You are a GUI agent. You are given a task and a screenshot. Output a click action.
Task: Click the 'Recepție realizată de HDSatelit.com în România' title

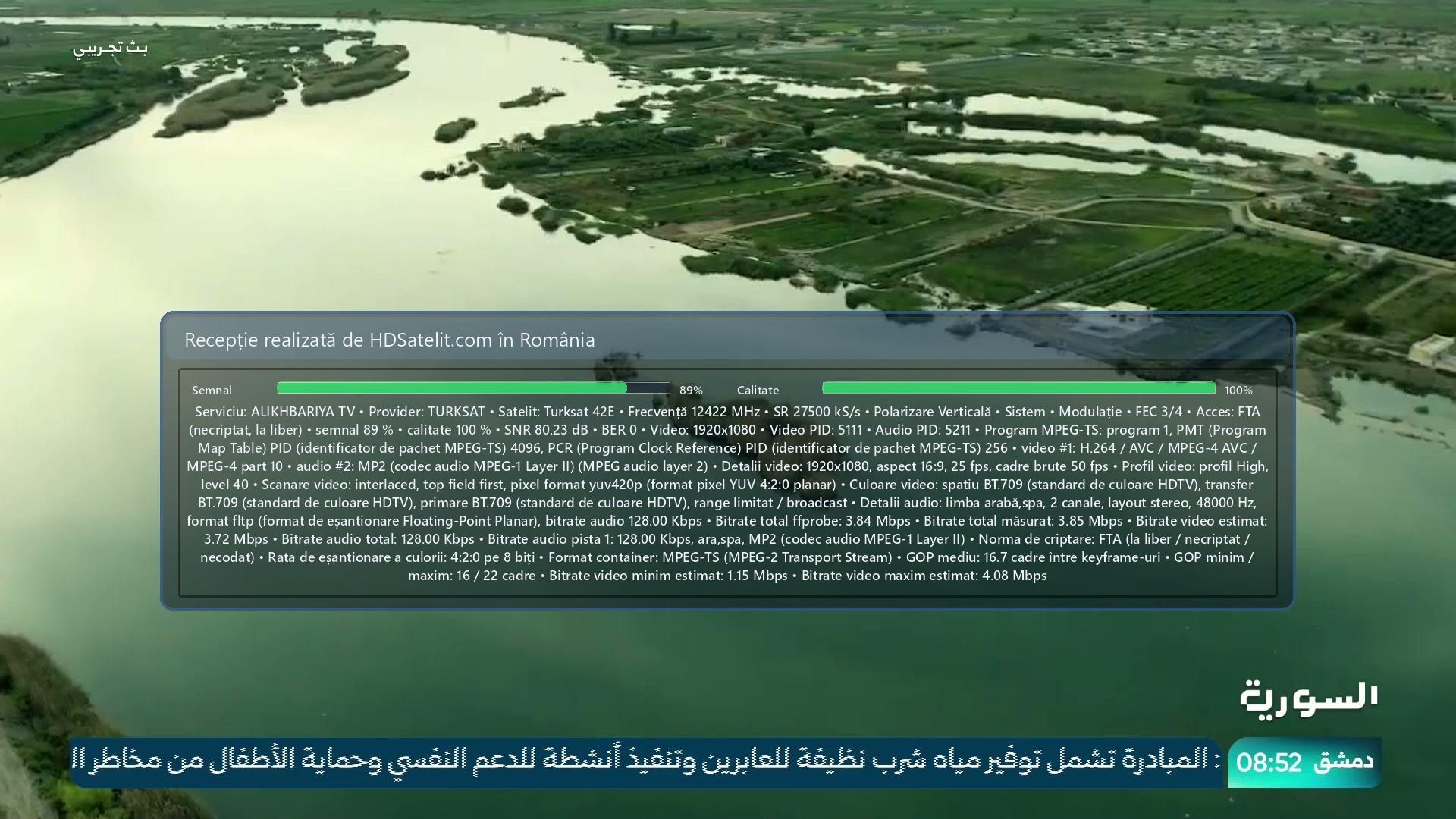pyautogui.click(x=389, y=340)
